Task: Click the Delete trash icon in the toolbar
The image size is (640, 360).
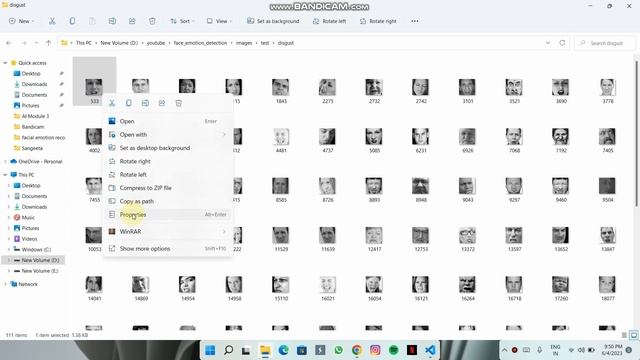Action: [x=152, y=21]
